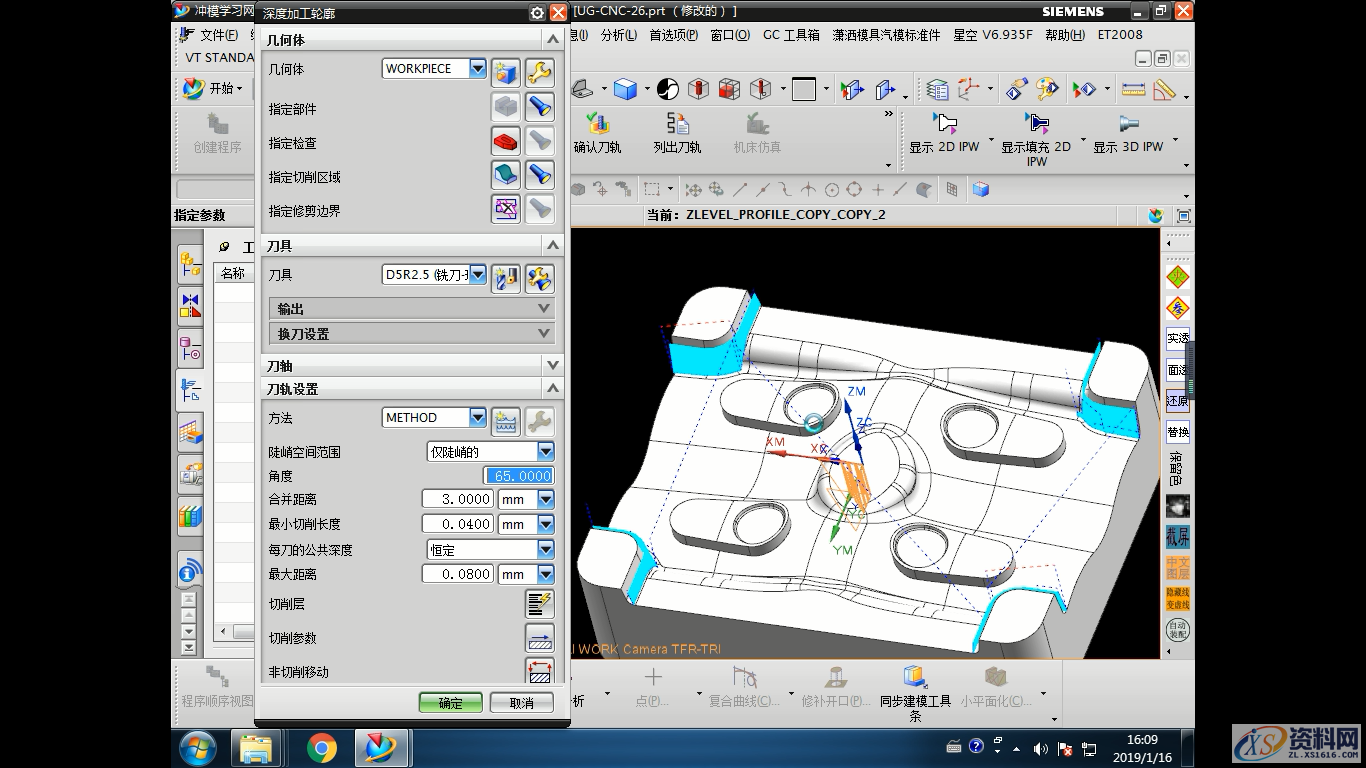Open the dialog settings gear icon
Image resolution: width=1366 pixels, height=768 pixels.
point(537,13)
